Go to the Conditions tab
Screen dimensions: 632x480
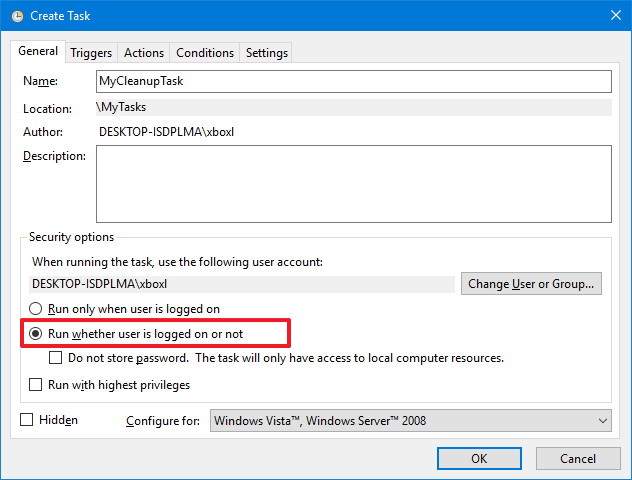(x=204, y=53)
